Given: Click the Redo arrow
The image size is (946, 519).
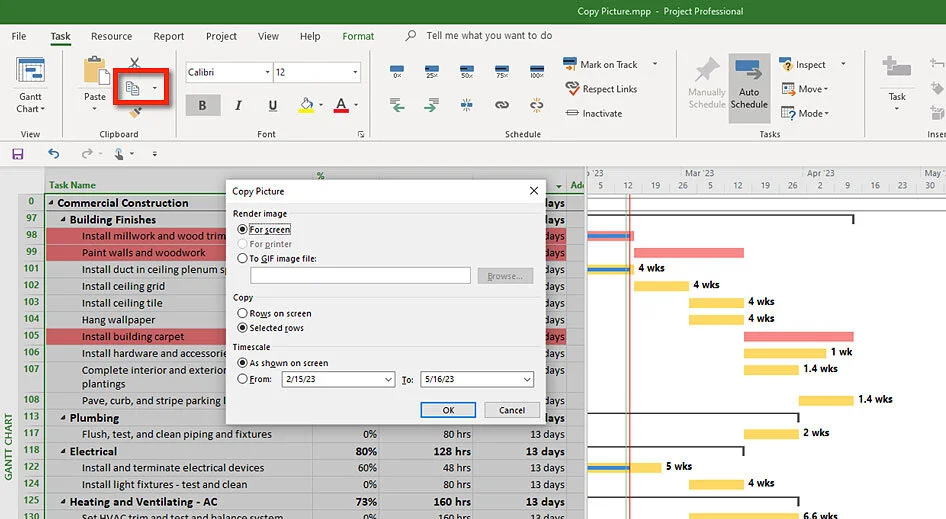Looking at the screenshot, I should (x=87, y=154).
